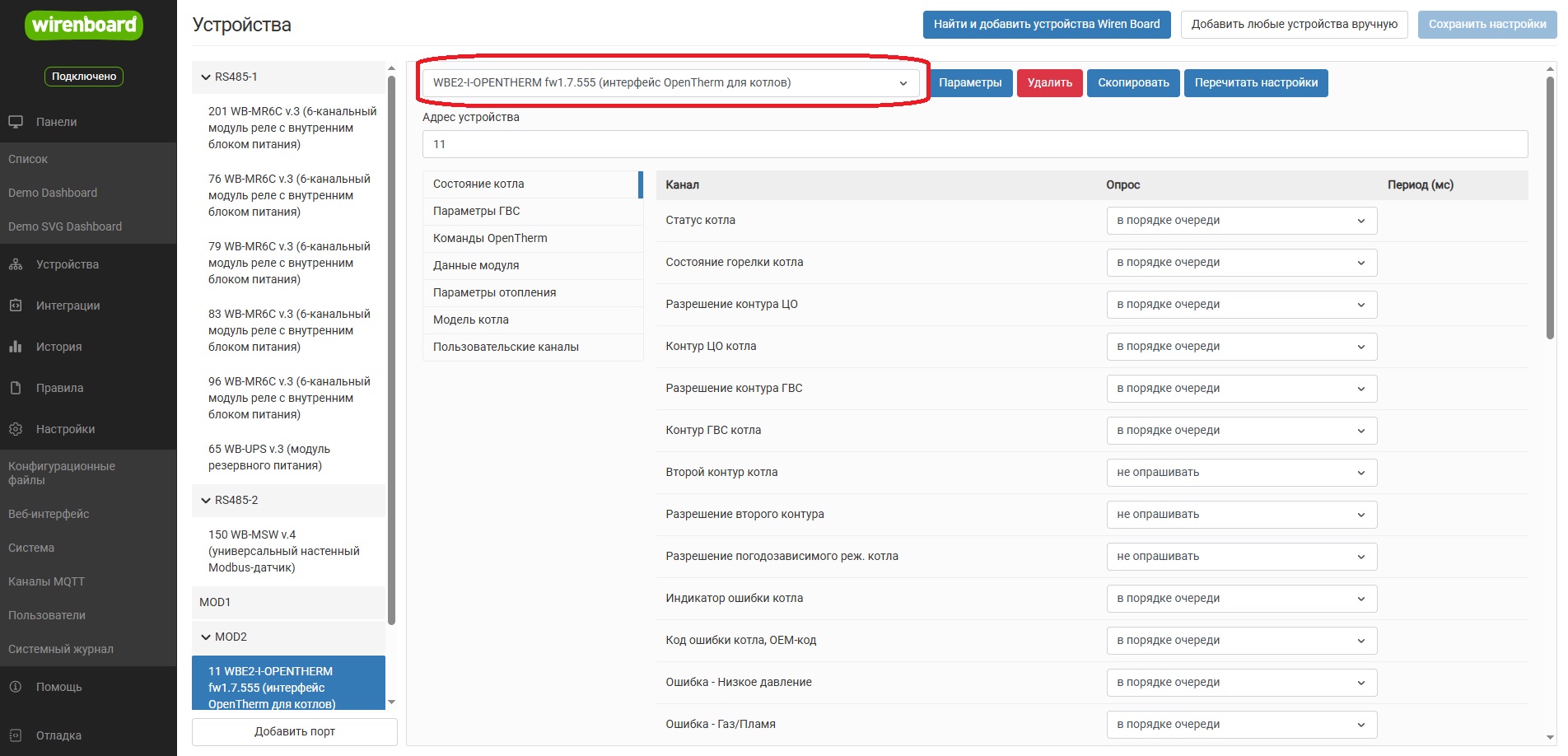
Task: Click the Интеграции icon in sidebar
Action: point(16,306)
